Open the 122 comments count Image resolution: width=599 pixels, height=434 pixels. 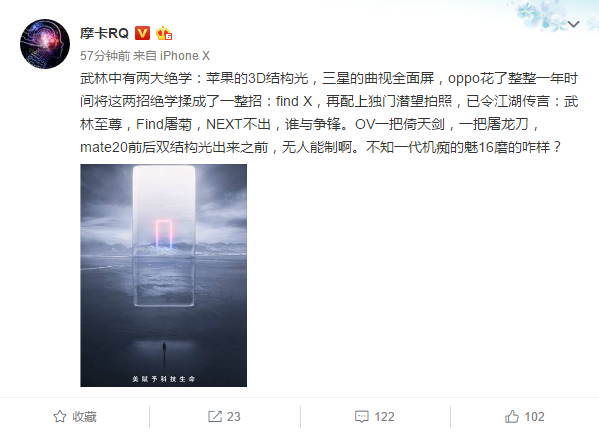point(384,416)
